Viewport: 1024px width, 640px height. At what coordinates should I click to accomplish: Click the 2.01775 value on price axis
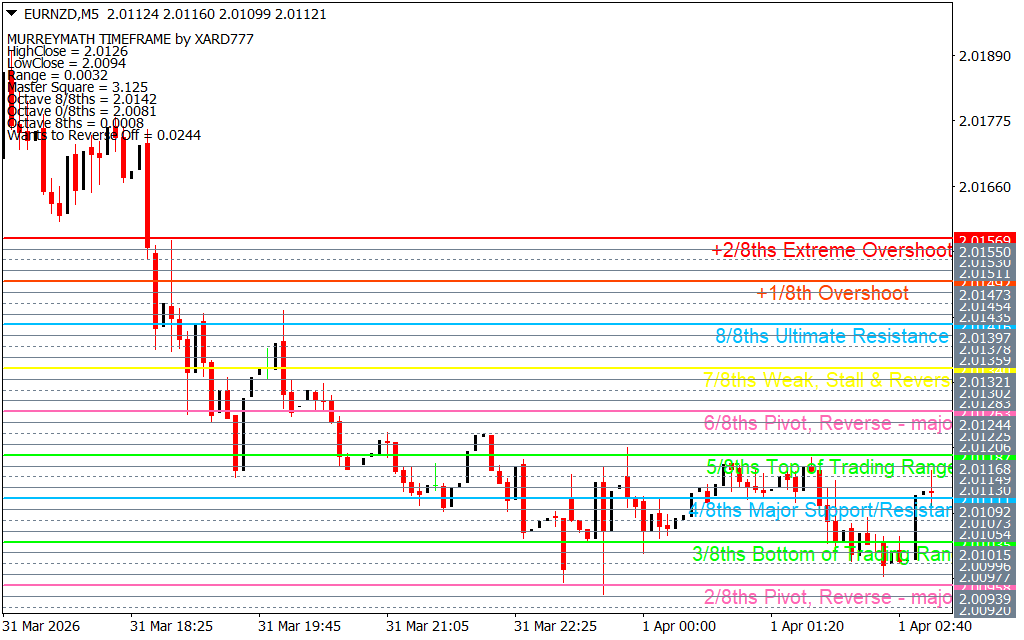[984, 121]
